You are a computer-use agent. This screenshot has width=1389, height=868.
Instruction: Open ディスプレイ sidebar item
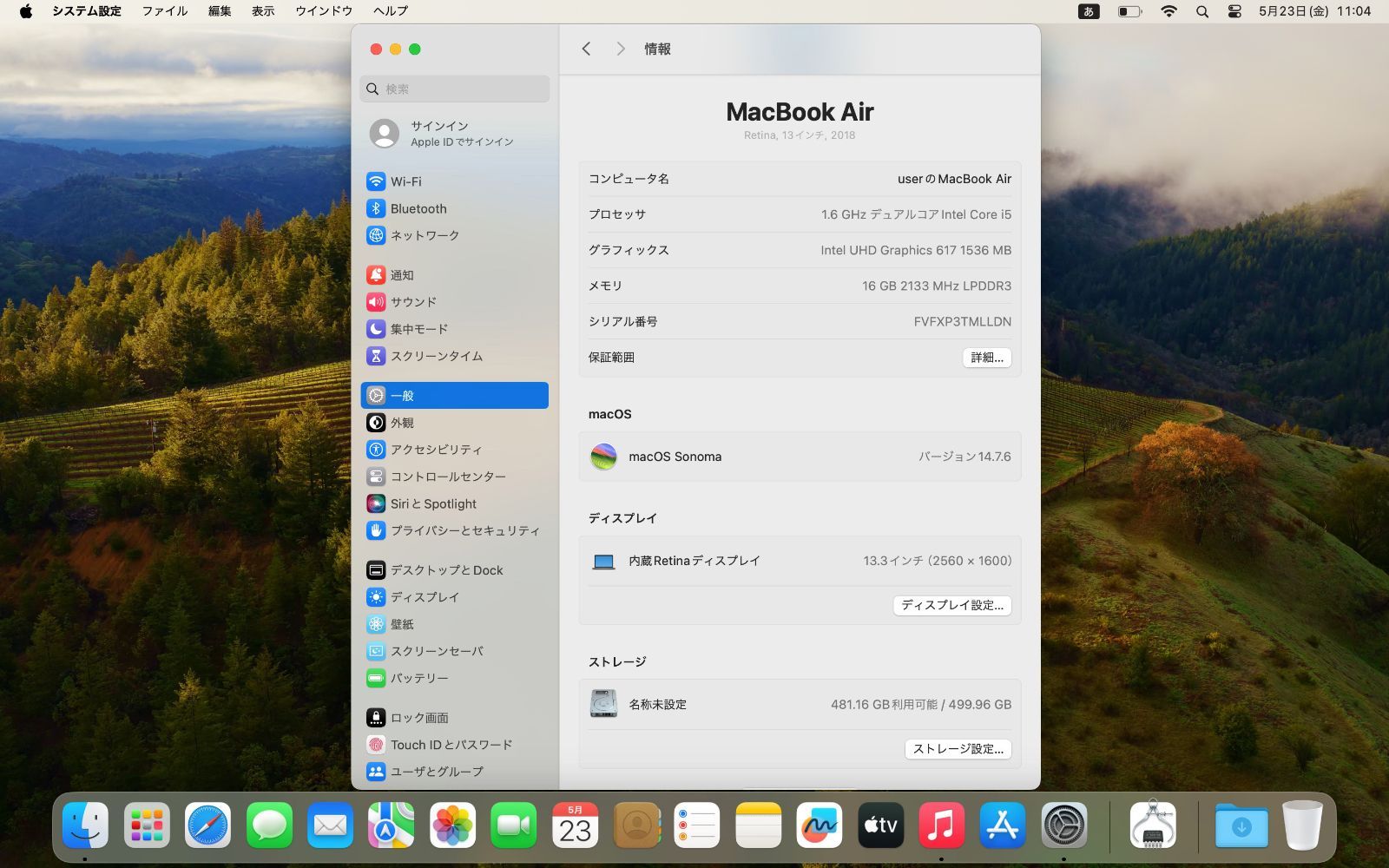(x=454, y=597)
